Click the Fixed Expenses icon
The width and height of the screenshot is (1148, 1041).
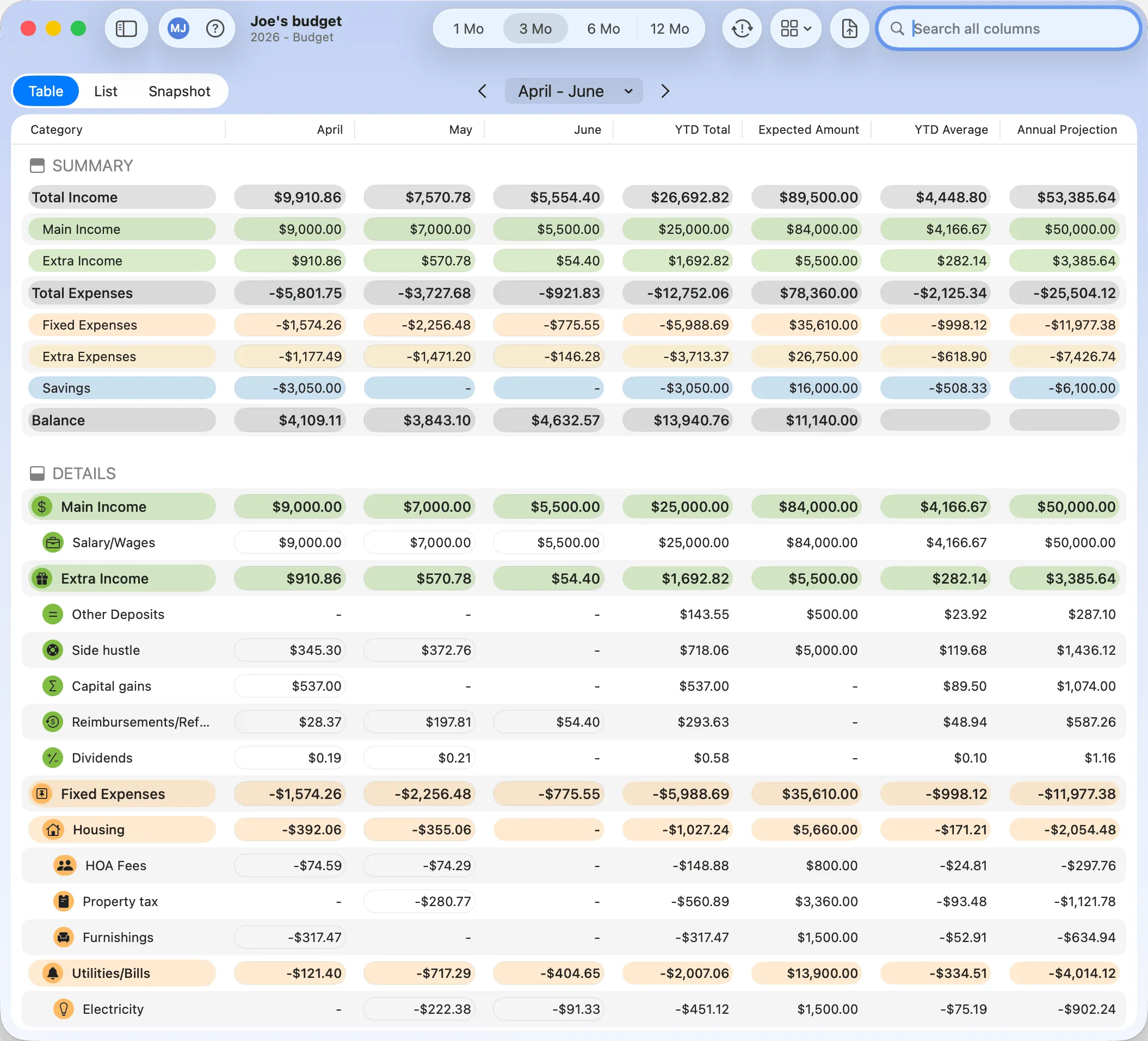(41, 794)
